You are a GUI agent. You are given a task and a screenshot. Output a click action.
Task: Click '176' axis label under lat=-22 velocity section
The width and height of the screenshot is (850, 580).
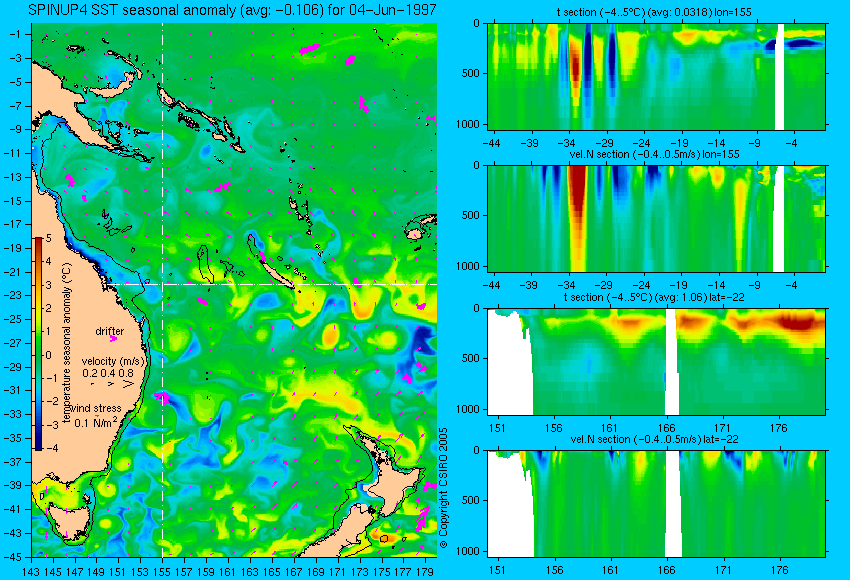[780, 570]
